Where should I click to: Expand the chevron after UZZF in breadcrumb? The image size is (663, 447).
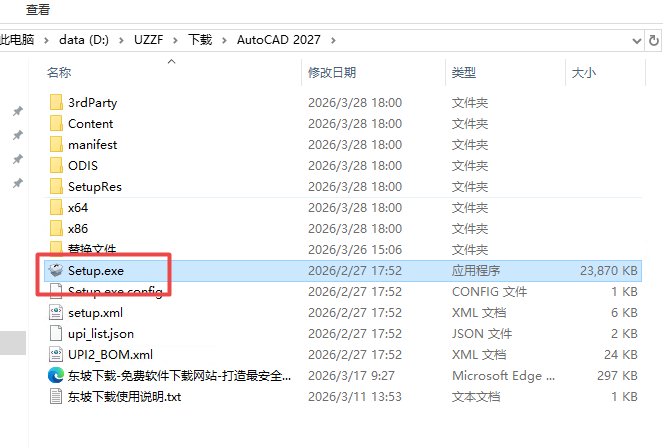coord(179,40)
